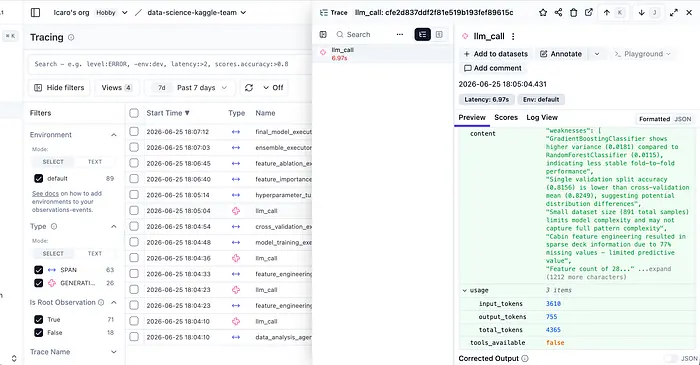Uncheck True in Is Root Observation

[38, 319]
